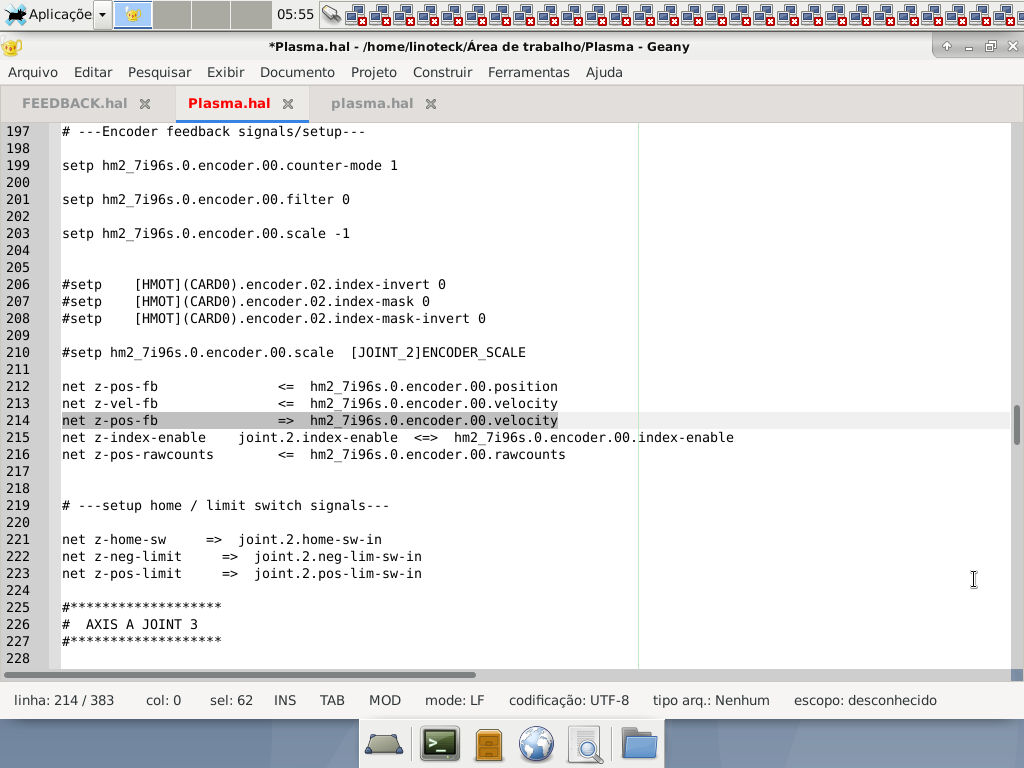Image resolution: width=1024 pixels, height=768 pixels.
Task: Click the horizontal scrollbar thumb below the editor
Action: pyautogui.click(x=240, y=675)
